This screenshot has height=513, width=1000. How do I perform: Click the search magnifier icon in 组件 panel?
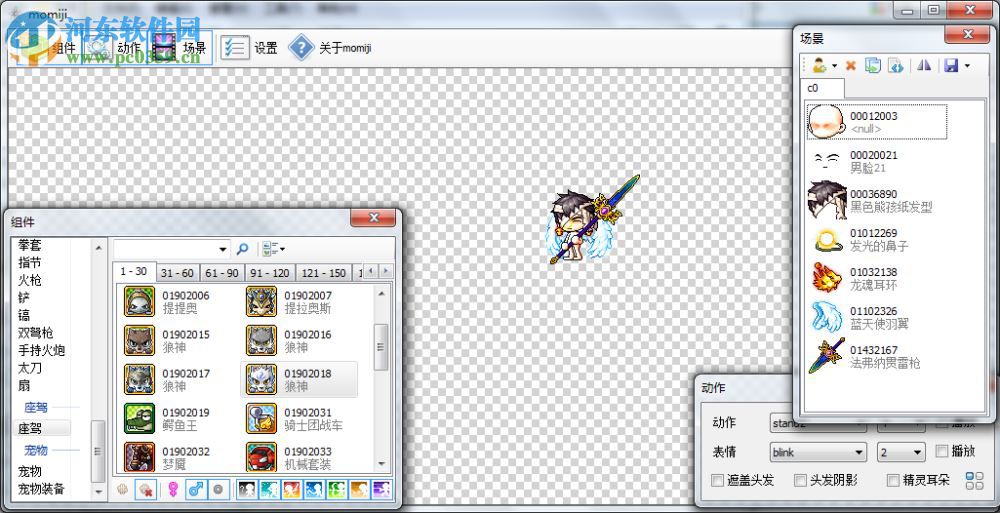click(242, 249)
